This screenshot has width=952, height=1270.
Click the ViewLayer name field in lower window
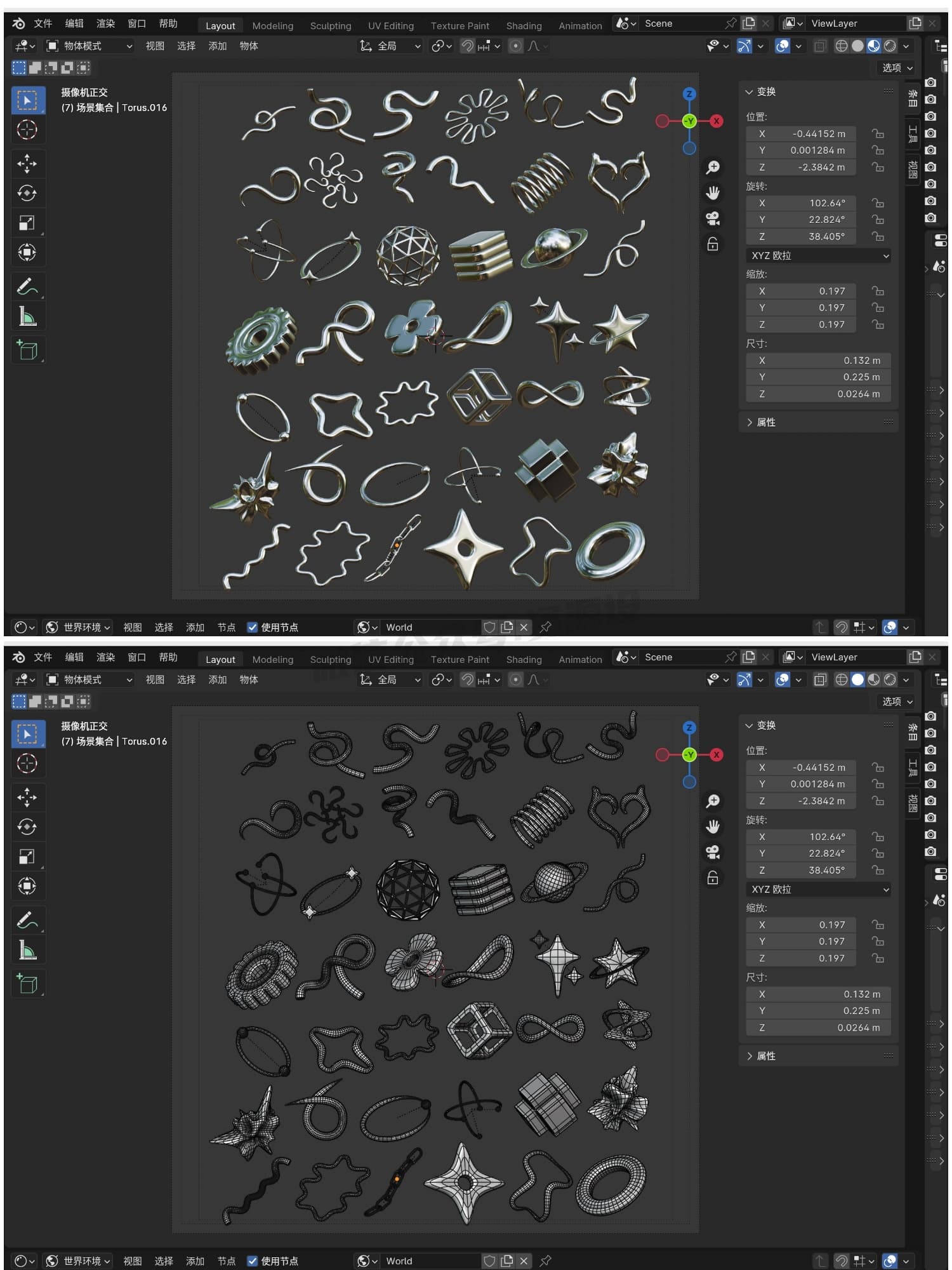click(x=857, y=657)
